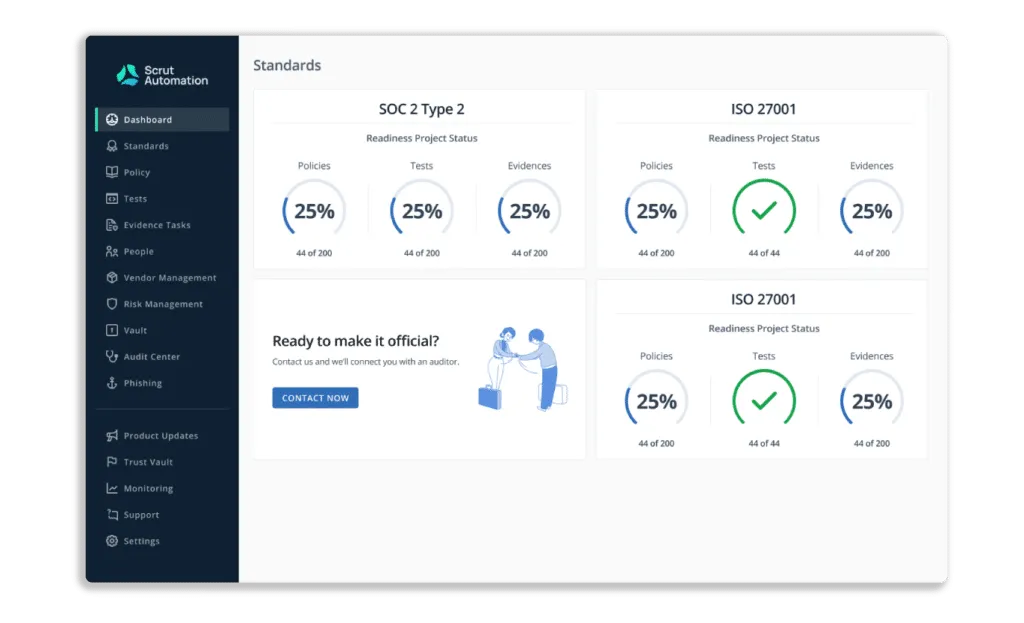Viewport: 1024px width, 623px height.
Task: Click the Monitoring chart icon
Action: tap(112, 488)
